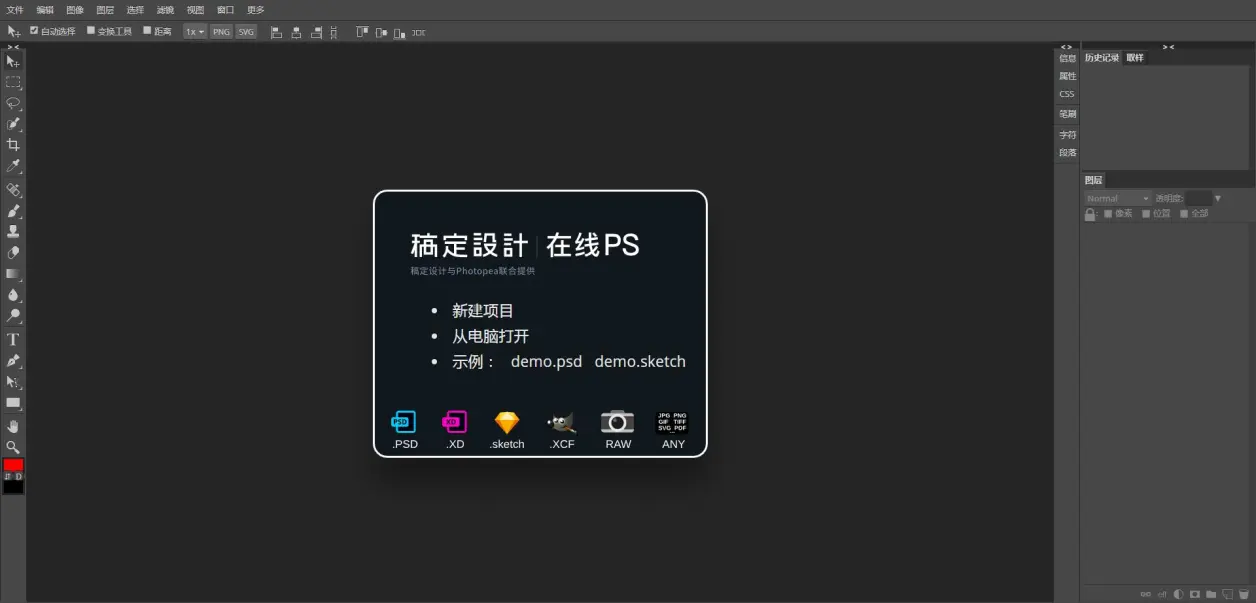
Task: Click the align vertical centers icon
Action: [x=381, y=32]
